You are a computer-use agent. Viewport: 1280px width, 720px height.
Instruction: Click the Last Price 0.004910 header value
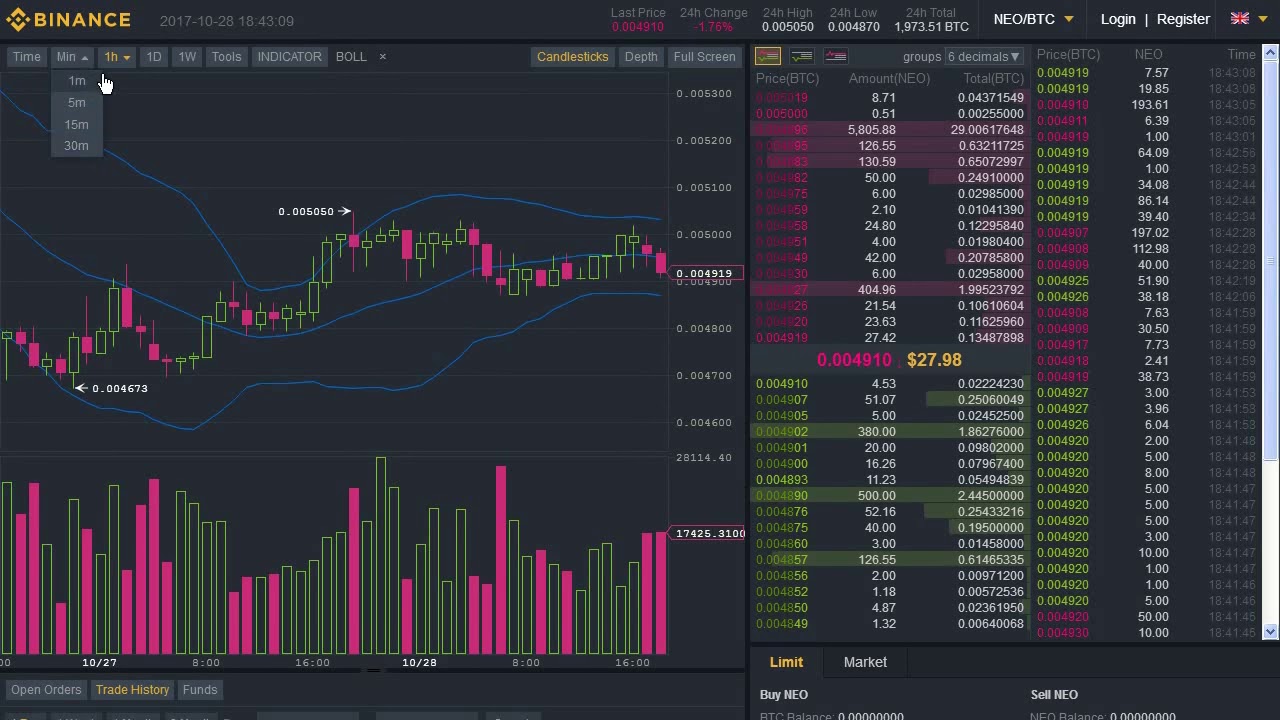point(638,27)
